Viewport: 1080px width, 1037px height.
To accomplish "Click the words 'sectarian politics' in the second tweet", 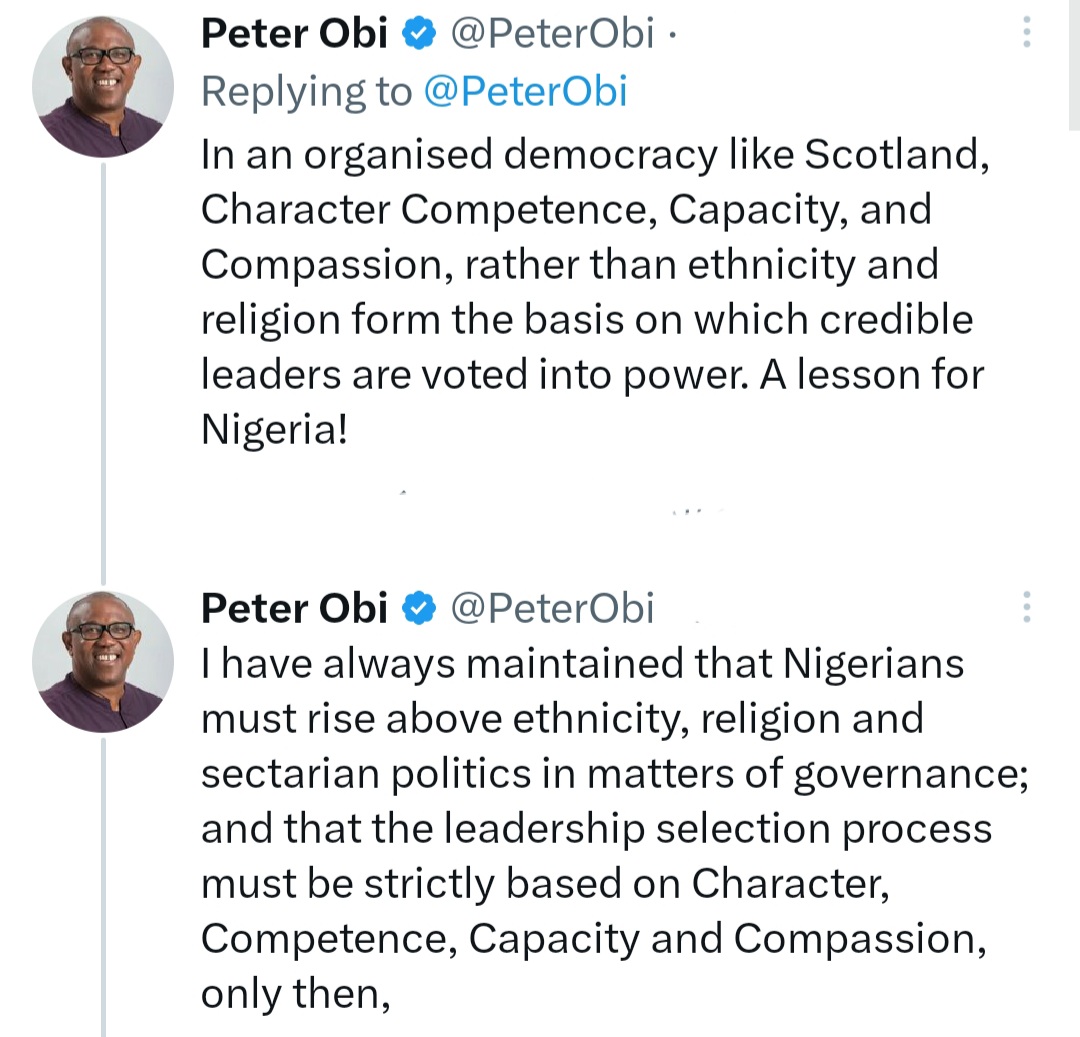I will 366,774.
